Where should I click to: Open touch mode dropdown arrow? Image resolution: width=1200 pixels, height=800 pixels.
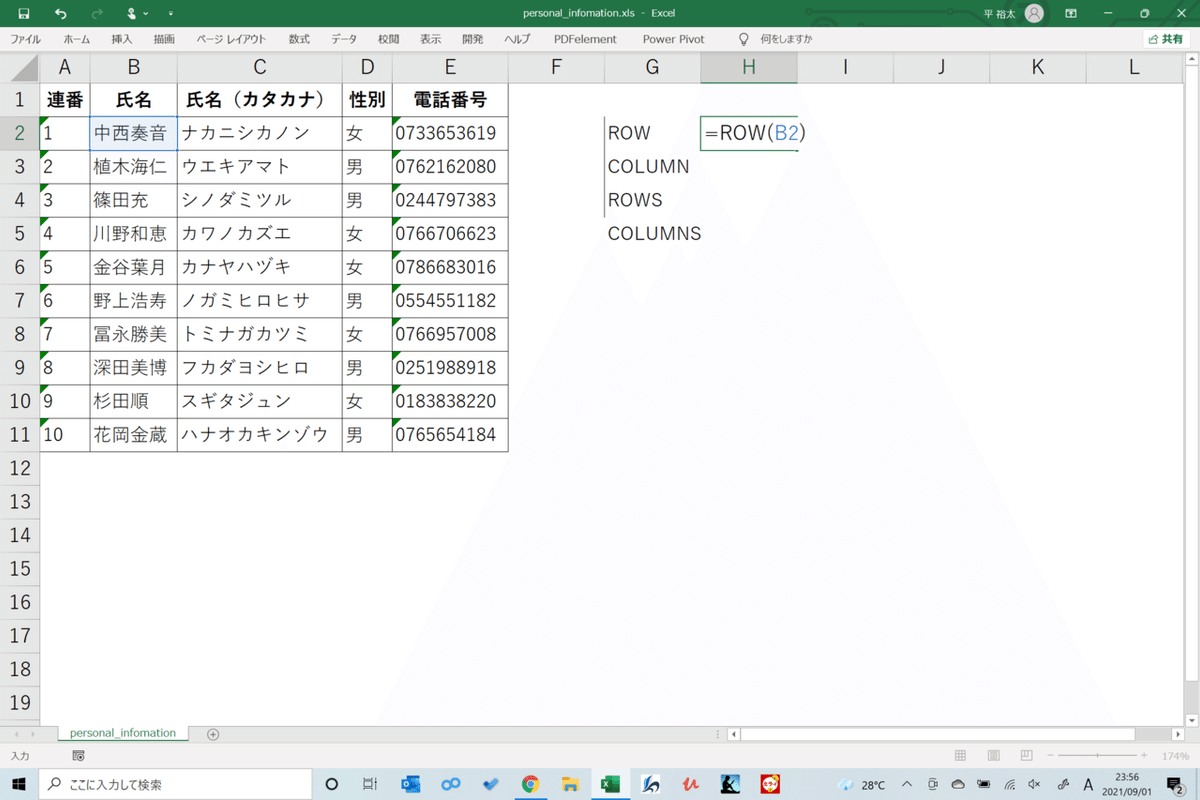[147, 14]
